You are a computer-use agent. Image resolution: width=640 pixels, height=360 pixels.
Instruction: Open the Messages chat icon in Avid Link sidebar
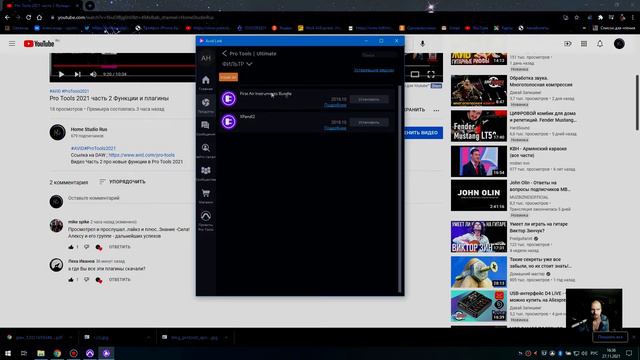pyautogui.click(x=206, y=125)
